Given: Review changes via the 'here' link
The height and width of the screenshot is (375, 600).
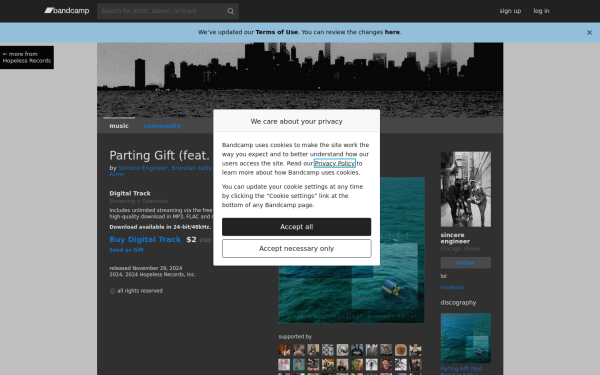Looking at the screenshot, I should tap(392, 32).
